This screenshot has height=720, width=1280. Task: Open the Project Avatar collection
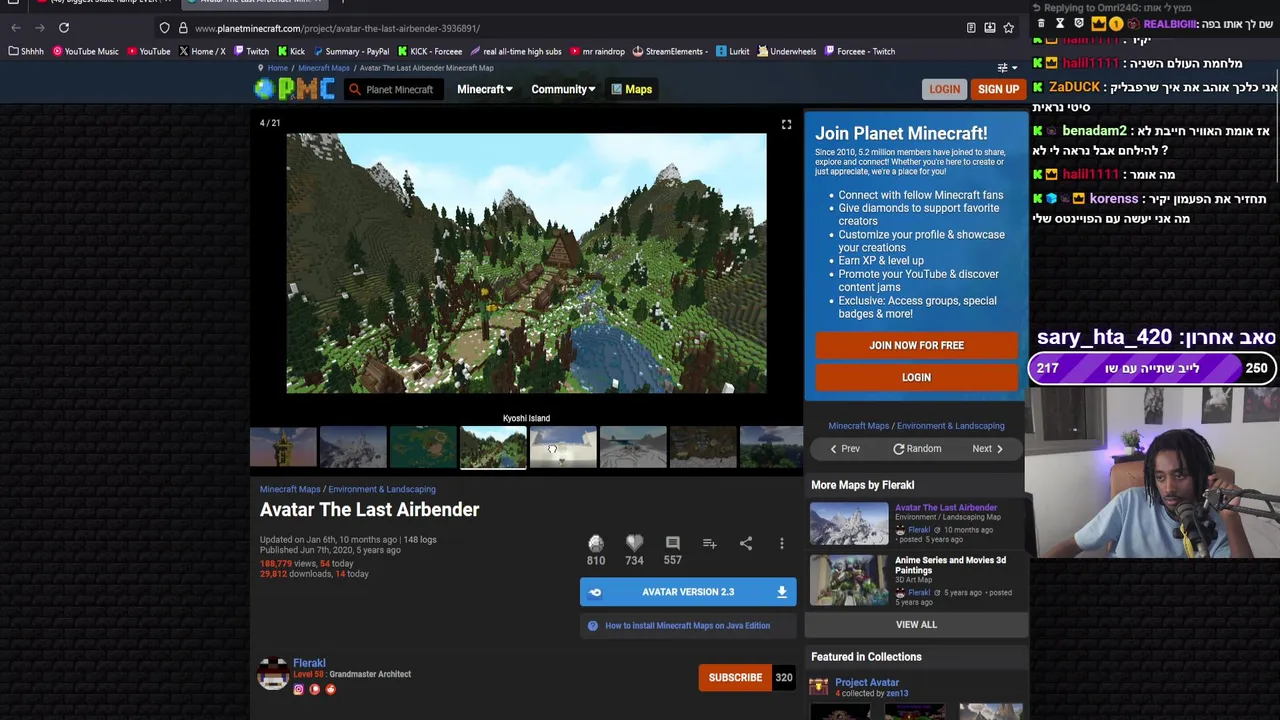(867, 683)
